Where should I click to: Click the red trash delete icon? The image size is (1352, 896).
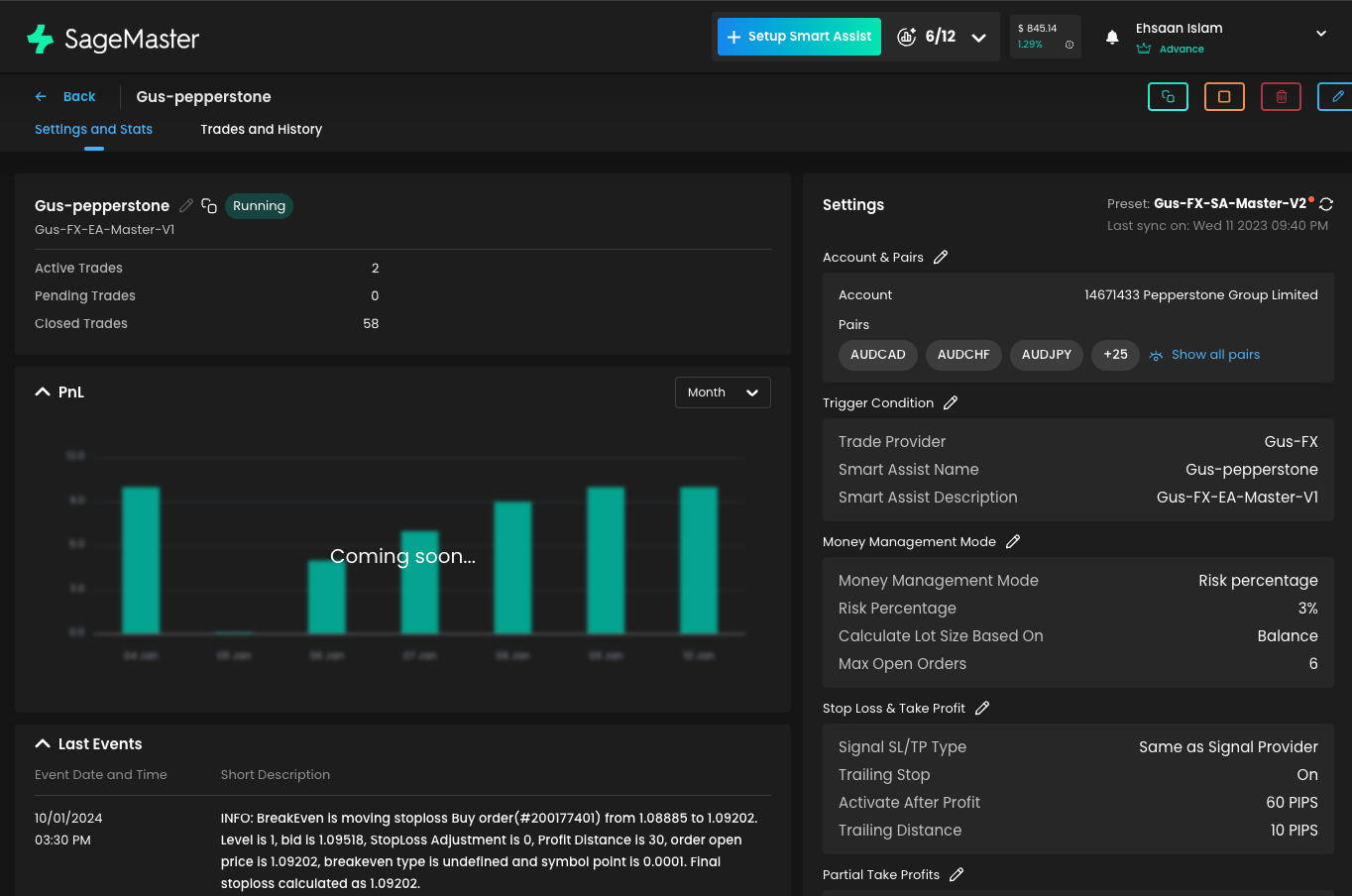(1281, 97)
